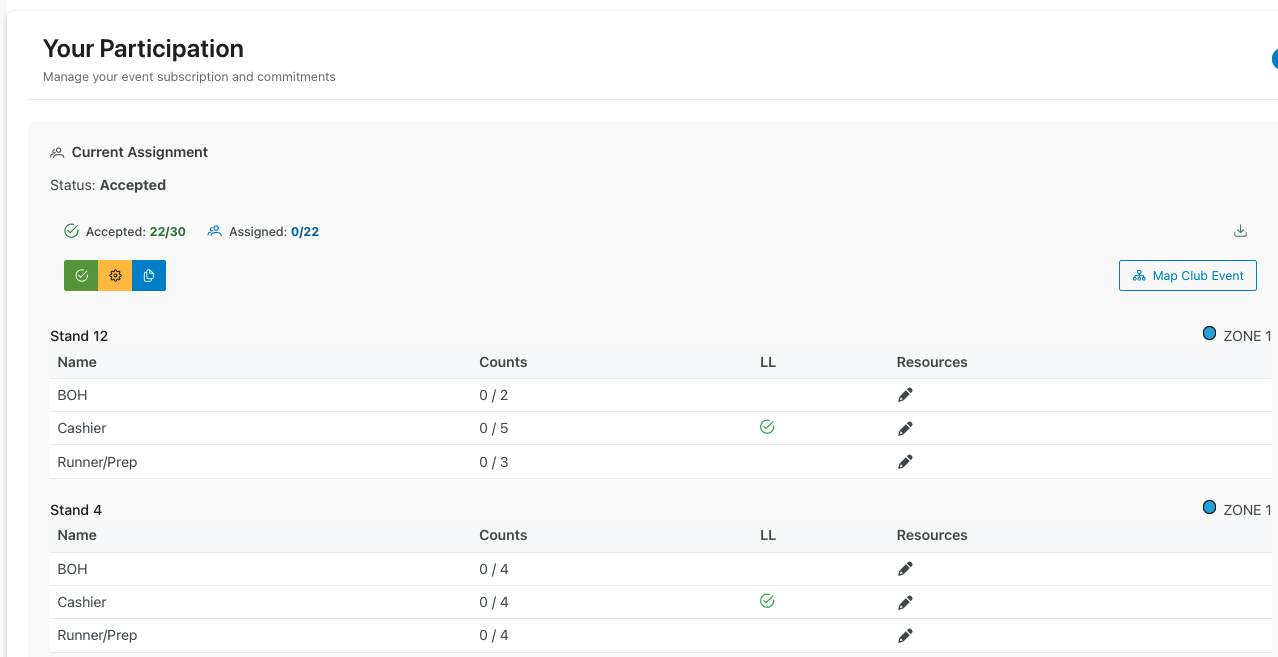The width and height of the screenshot is (1278, 657).
Task: Toggle LL checkmark for Stand 4 Cashier
Action: (x=767, y=601)
